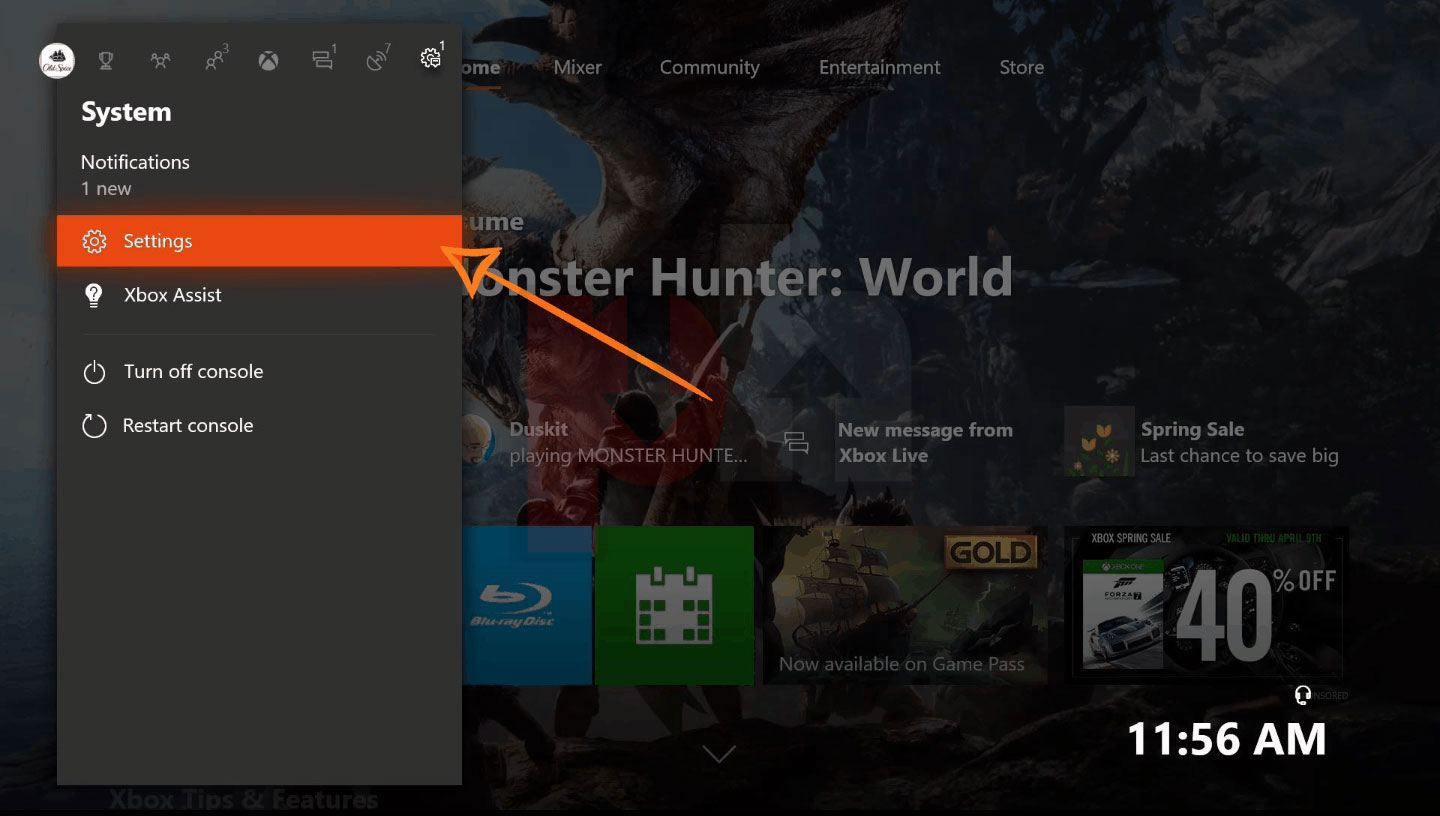Open the profile avatar in the guide

click(57, 61)
